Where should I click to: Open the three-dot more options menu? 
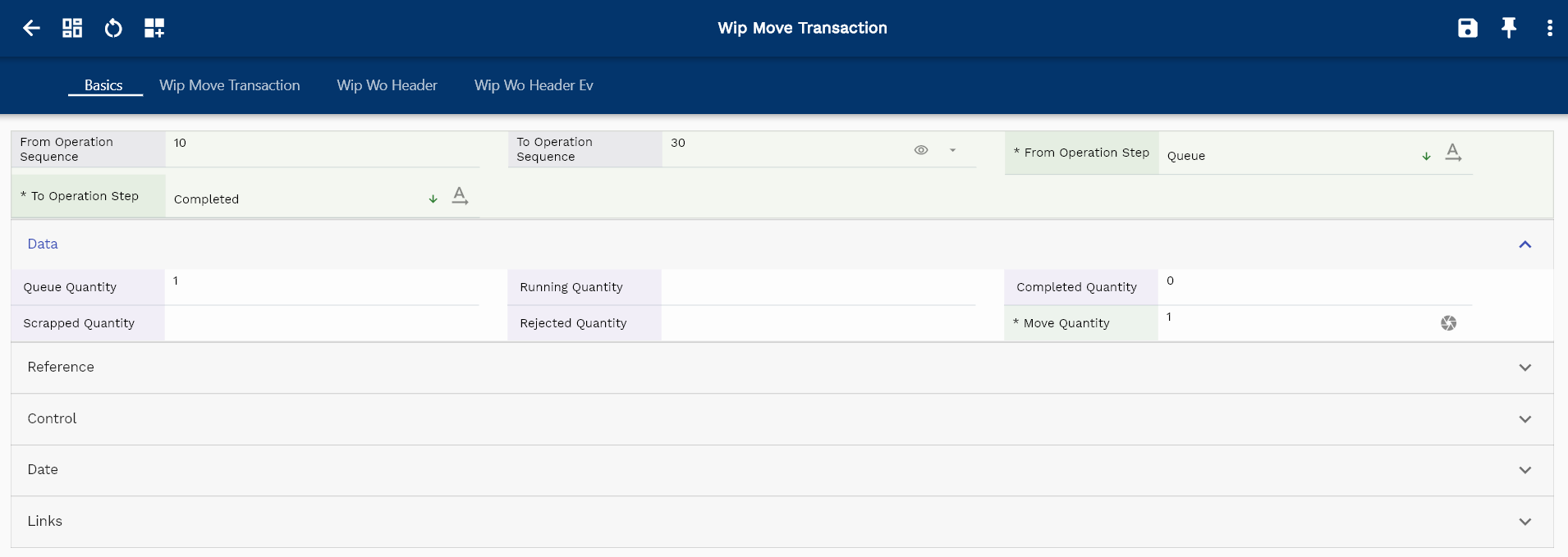tap(1549, 28)
